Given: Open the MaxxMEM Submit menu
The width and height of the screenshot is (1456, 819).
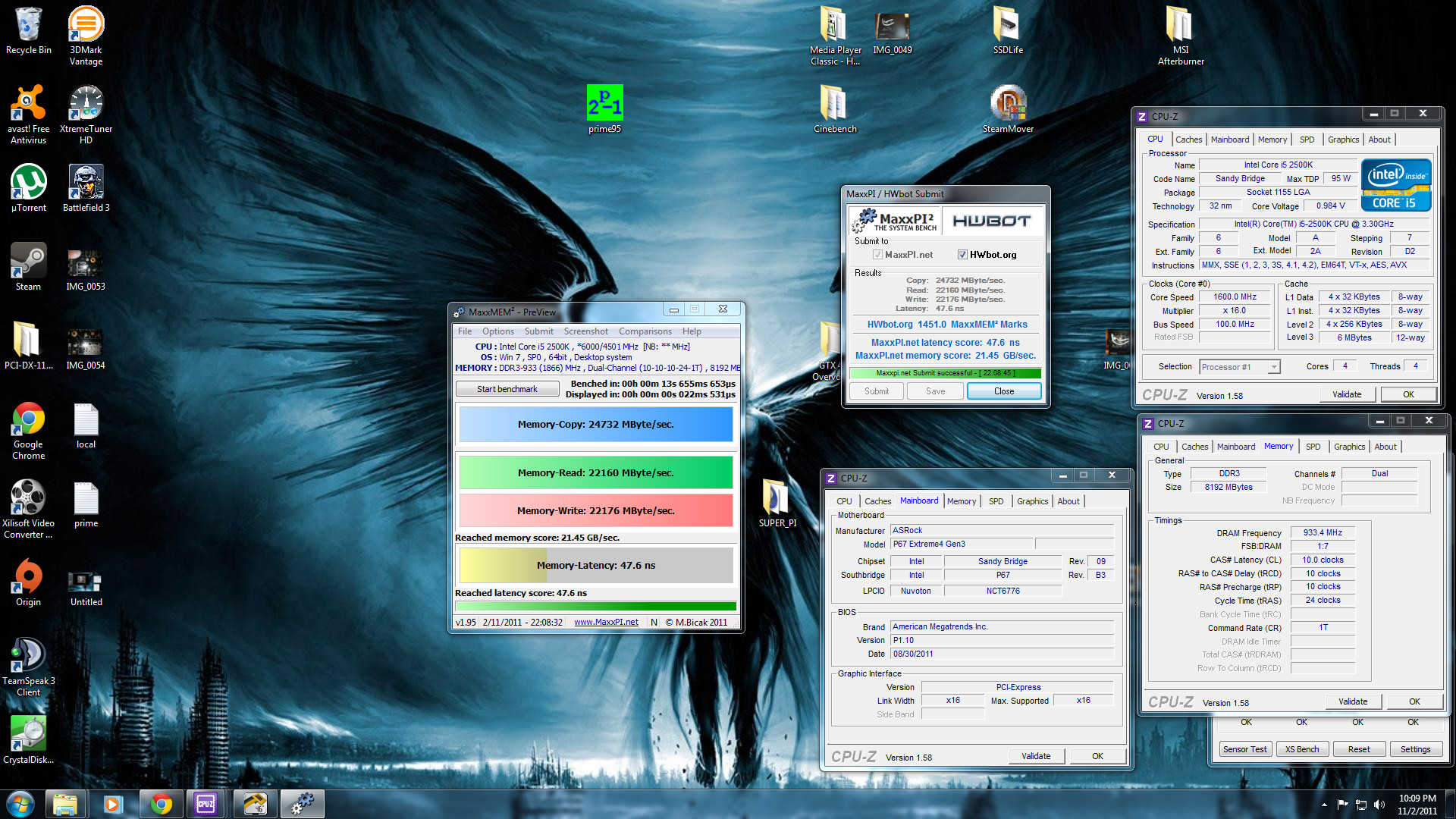Looking at the screenshot, I should (539, 331).
